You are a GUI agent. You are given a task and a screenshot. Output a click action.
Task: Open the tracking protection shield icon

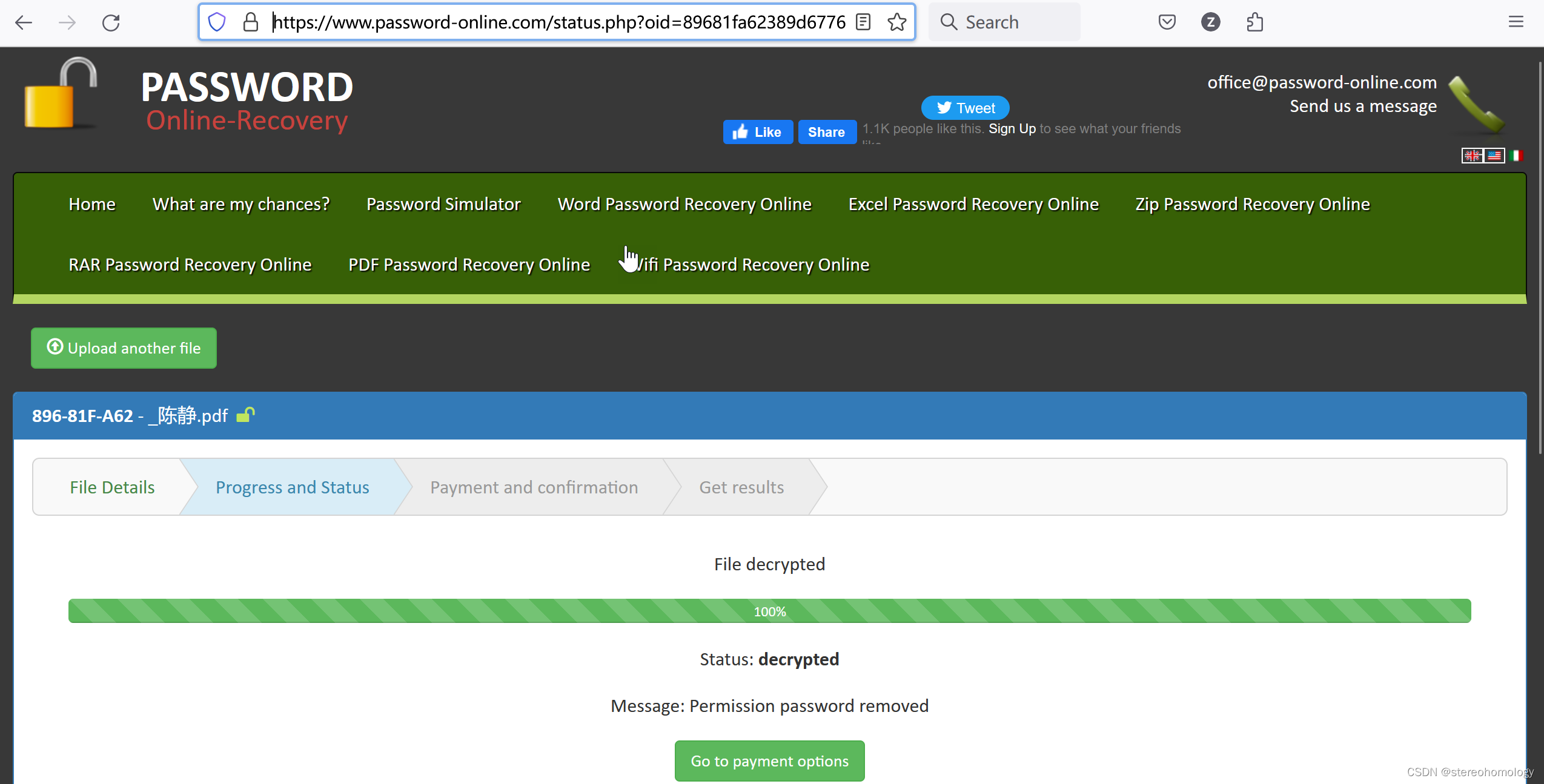click(216, 22)
